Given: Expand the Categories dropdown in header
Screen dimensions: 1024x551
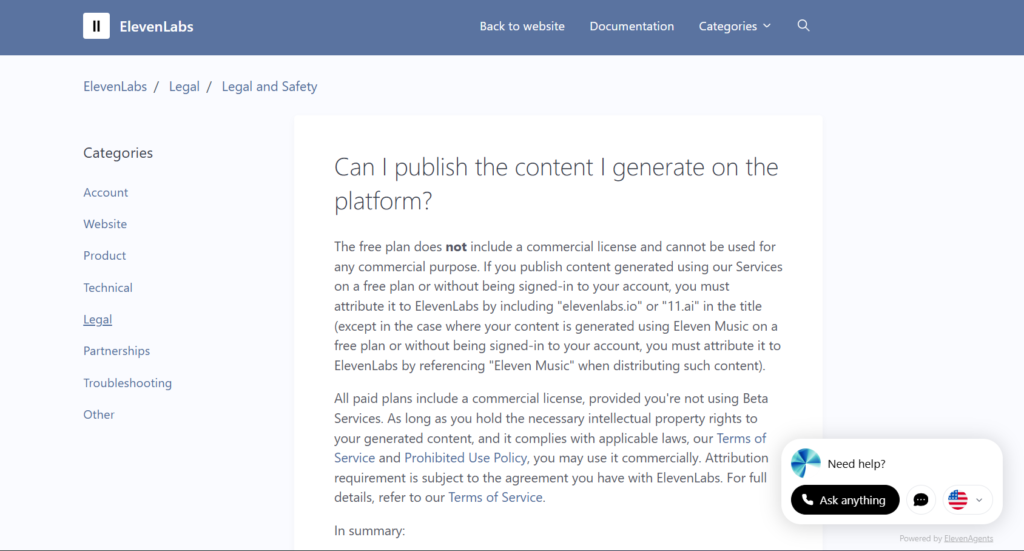Looking at the screenshot, I should (x=735, y=26).
